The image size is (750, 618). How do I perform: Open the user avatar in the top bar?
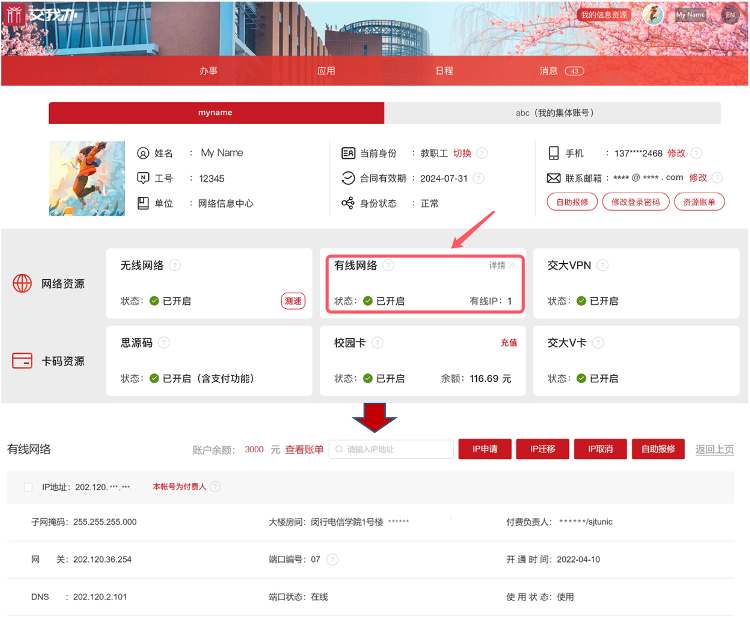tap(653, 15)
